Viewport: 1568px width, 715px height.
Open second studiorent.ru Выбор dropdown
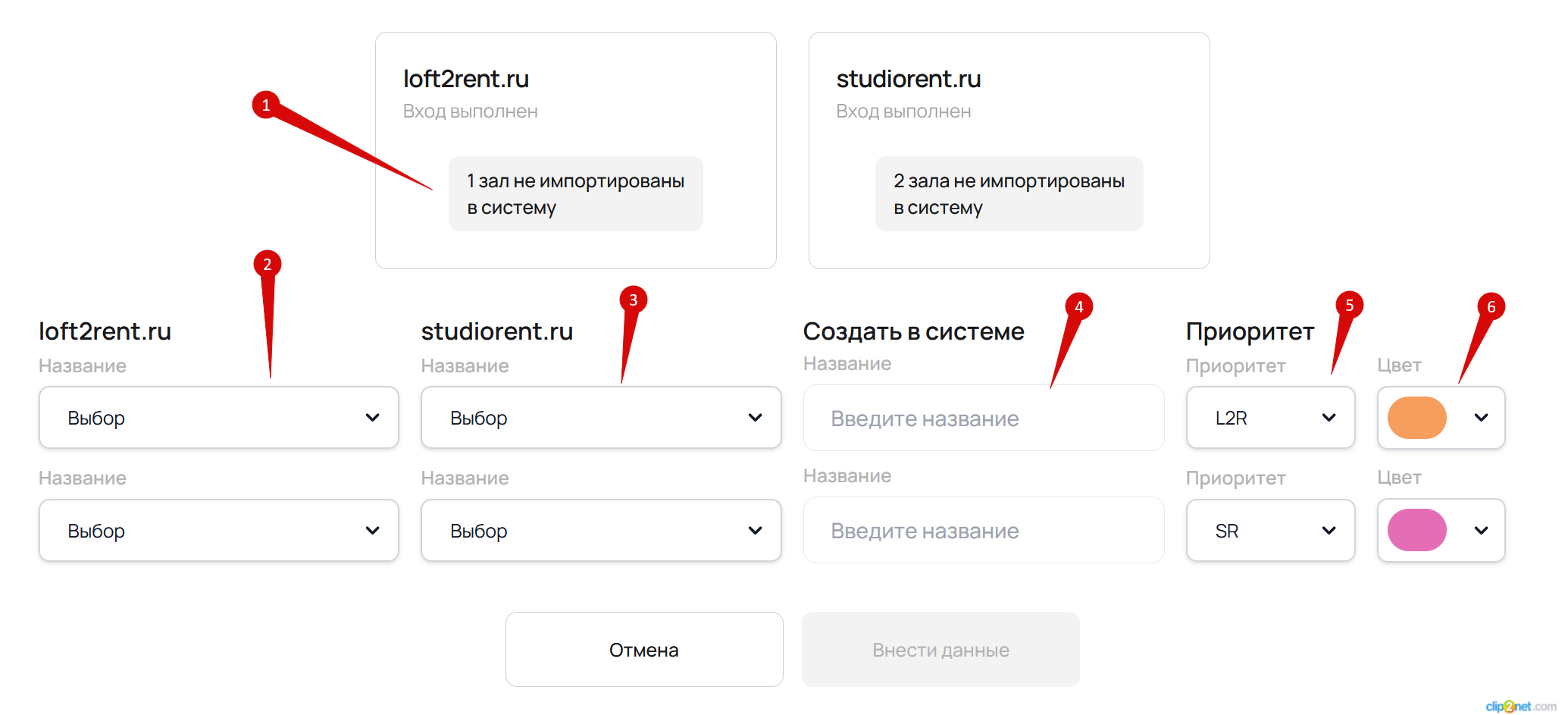(x=601, y=530)
